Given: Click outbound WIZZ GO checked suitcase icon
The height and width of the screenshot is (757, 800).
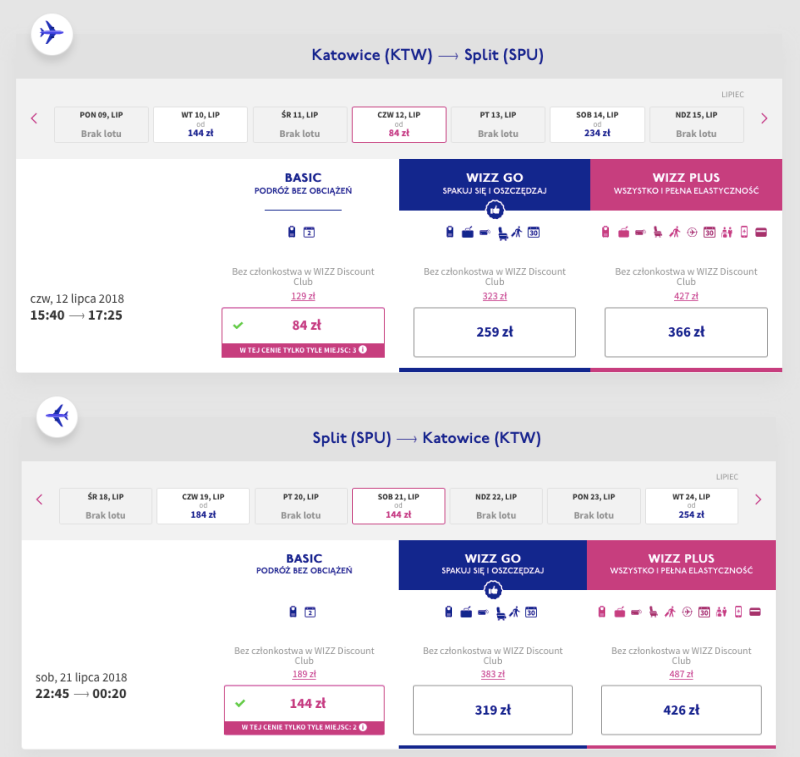Looking at the screenshot, I should (x=467, y=233).
